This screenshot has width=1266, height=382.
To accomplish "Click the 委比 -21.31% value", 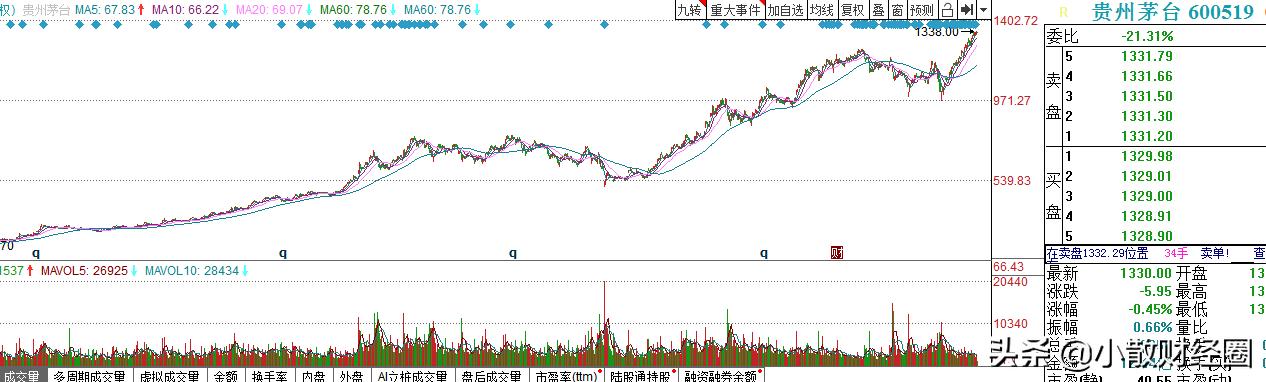I will pyautogui.click(x=1146, y=36).
